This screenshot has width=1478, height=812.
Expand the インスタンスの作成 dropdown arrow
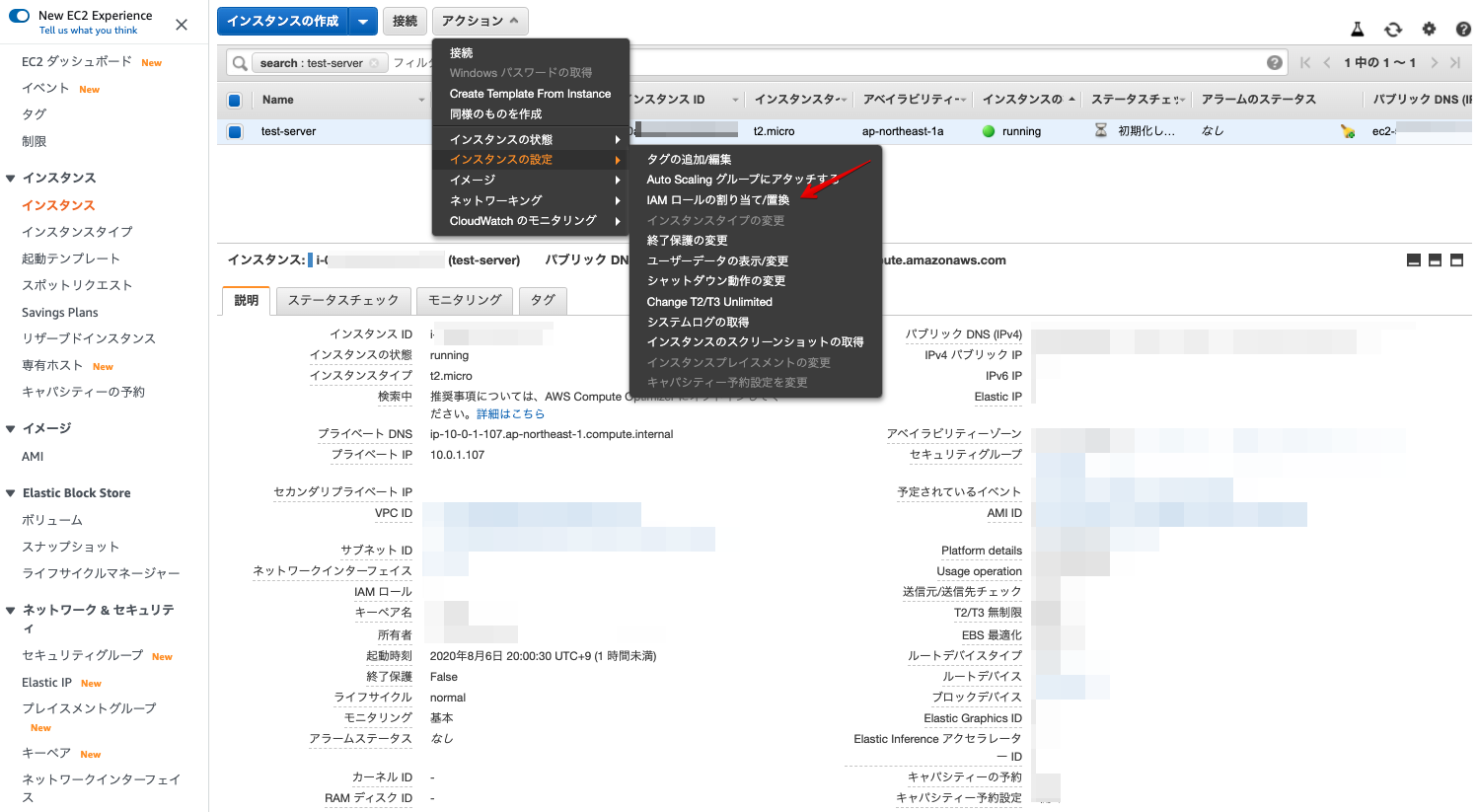click(361, 20)
